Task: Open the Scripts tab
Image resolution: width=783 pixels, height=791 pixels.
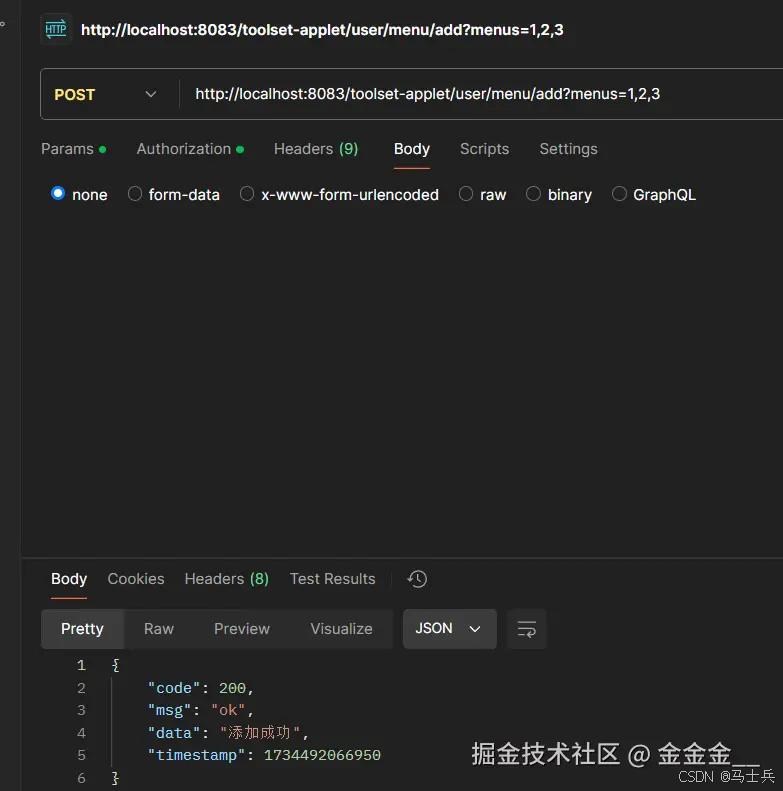Action: (x=484, y=149)
